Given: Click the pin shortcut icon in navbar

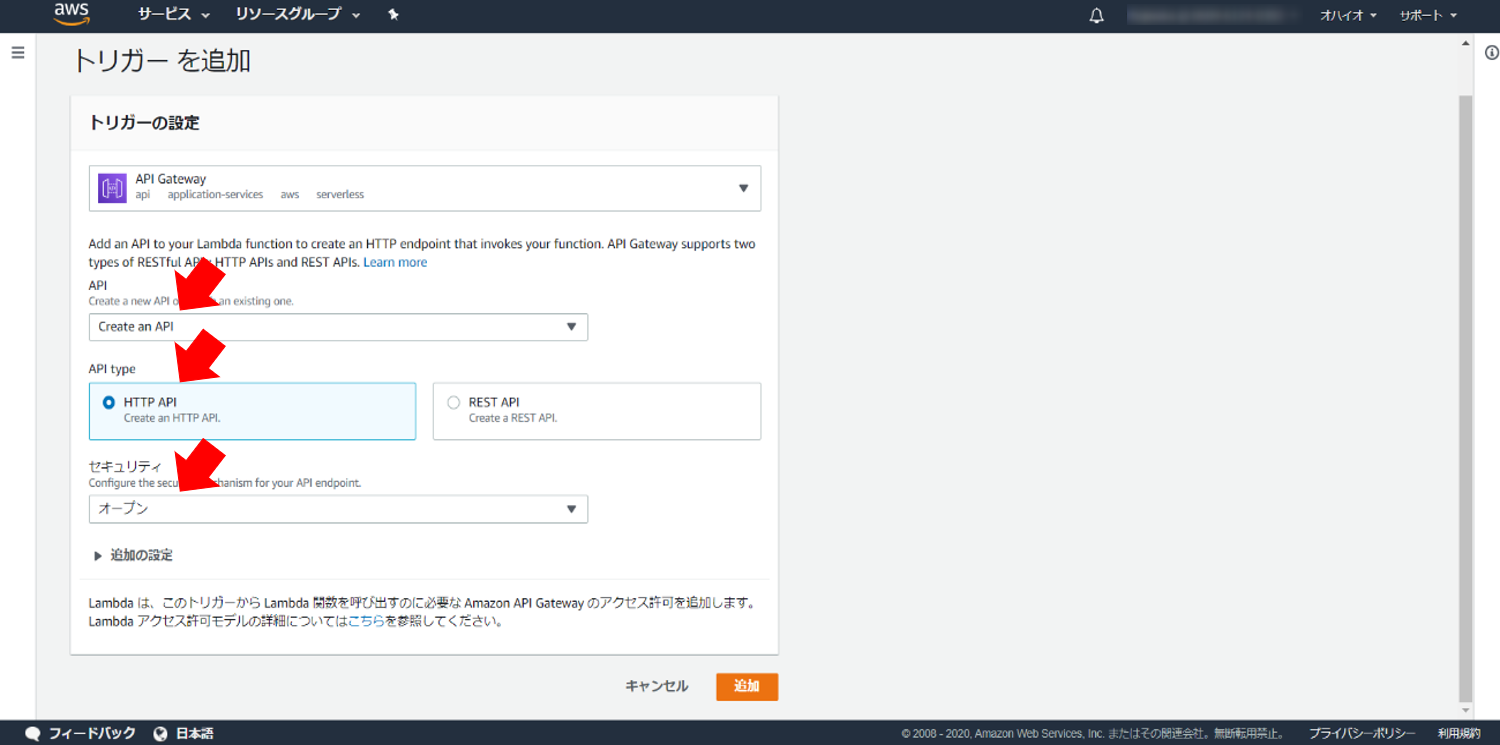Looking at the screenshot, I should [393, 15].
